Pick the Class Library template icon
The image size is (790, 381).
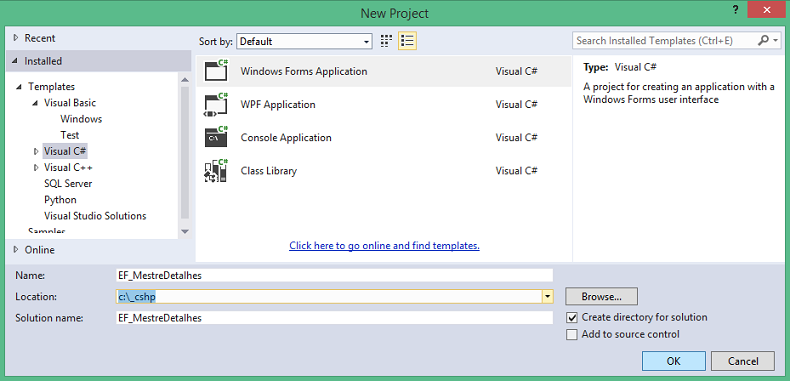click(x=216, y=171)
